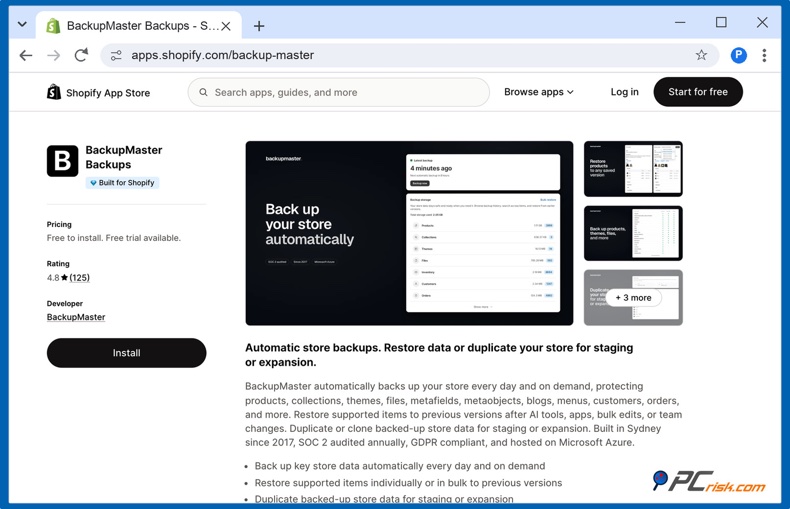Click the BackupMaster B app icon
The width and height of the screenshot is (790, 509).
(62, 161)
